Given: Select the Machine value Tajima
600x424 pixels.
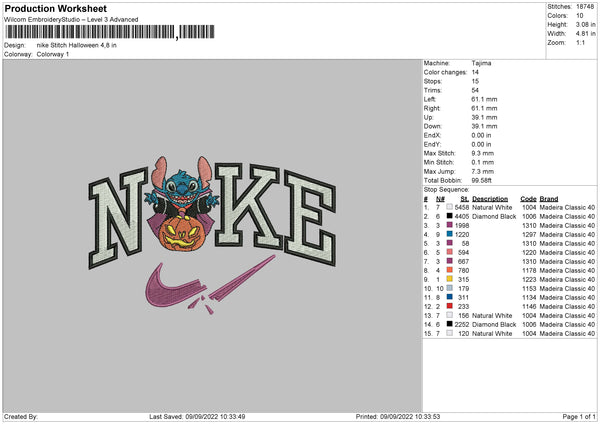Looking at the screenshot, I should tap(481, 63).
